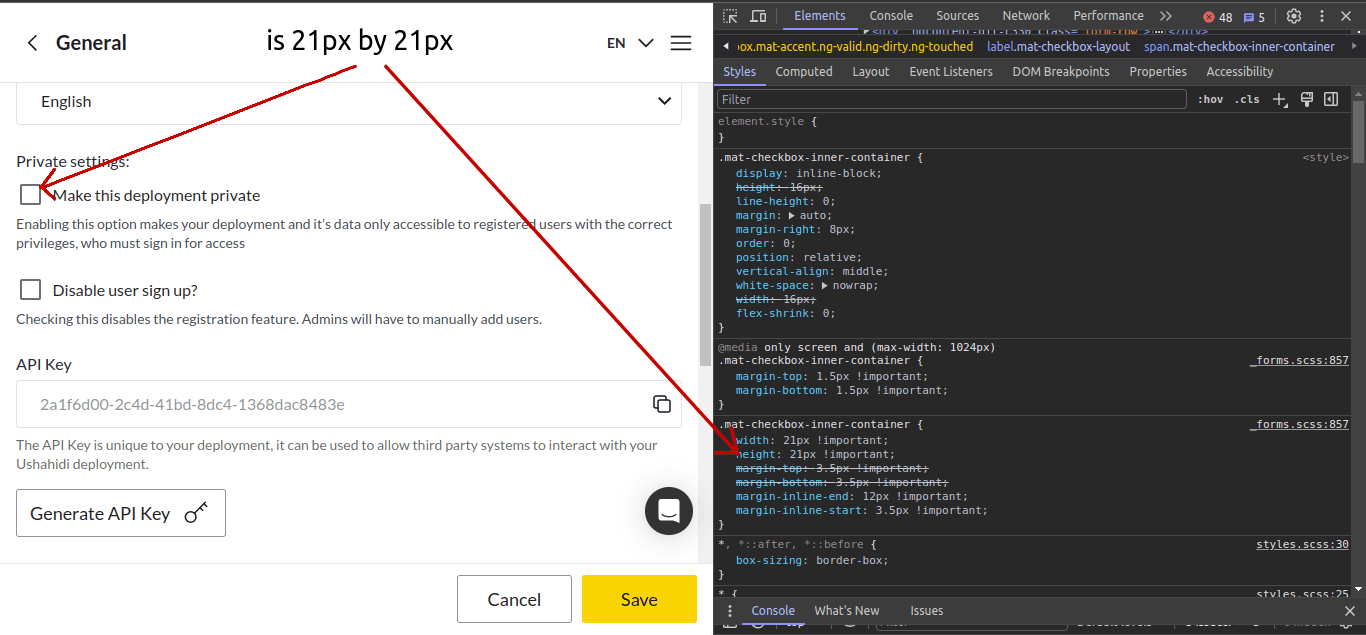Open the EN language dropdown
This screenshot has width=1366, height=635.
pos(629,43)
